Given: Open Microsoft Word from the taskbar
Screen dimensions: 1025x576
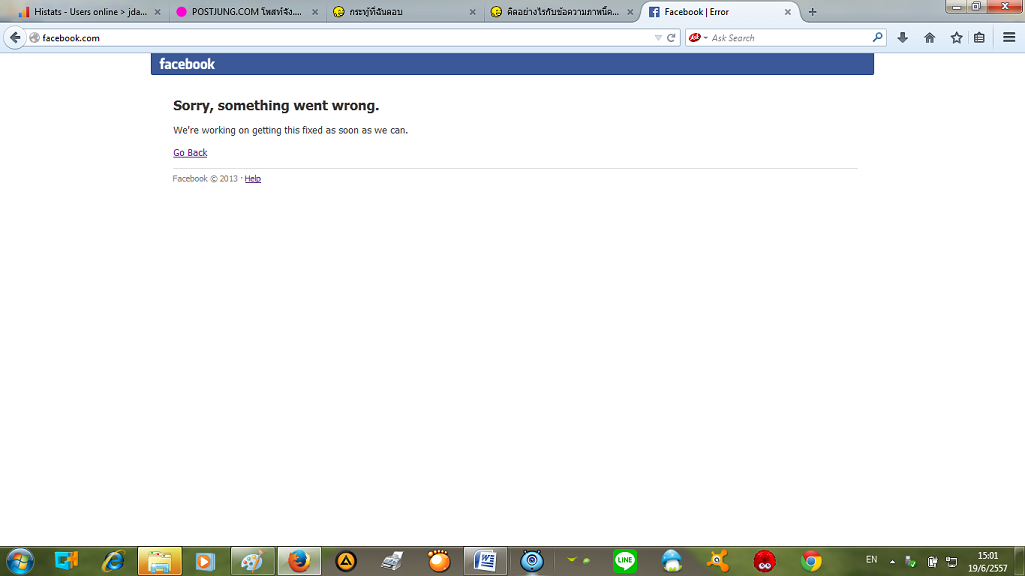Looking at the screenshot, I should coord(485,561).
